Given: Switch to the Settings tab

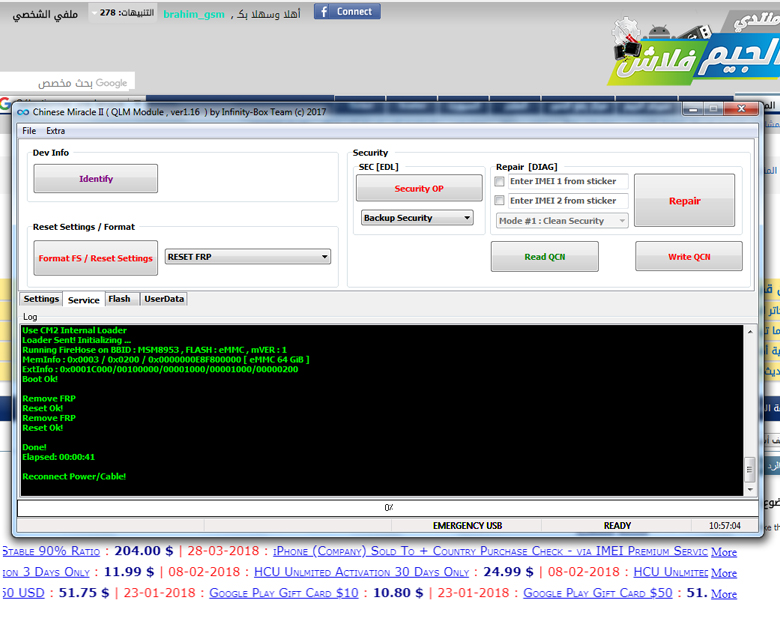Looking at the screenshot, I should coord(41,299).
